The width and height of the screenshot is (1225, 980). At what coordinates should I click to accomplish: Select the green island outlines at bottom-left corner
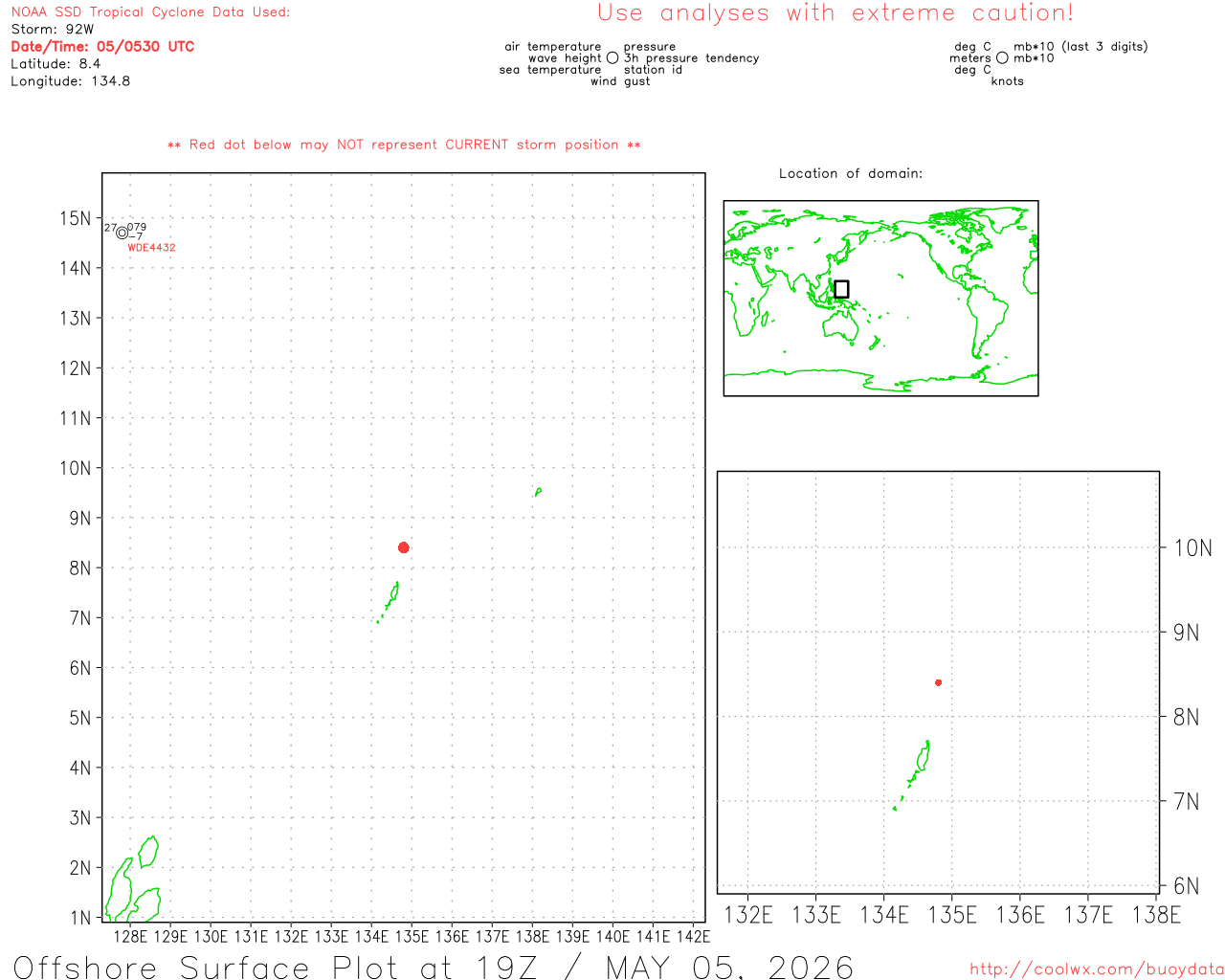(132, 879)
